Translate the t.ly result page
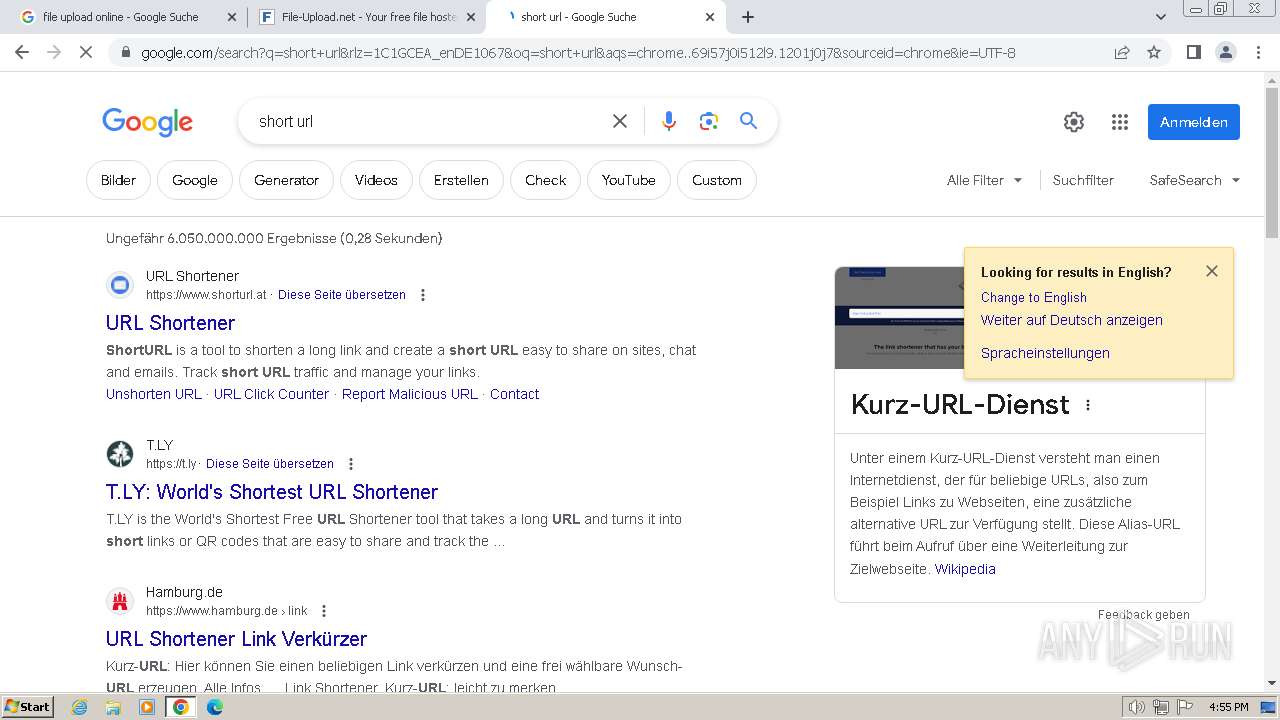The width and height of the screenshot is (1280, 720). (270, 464)
